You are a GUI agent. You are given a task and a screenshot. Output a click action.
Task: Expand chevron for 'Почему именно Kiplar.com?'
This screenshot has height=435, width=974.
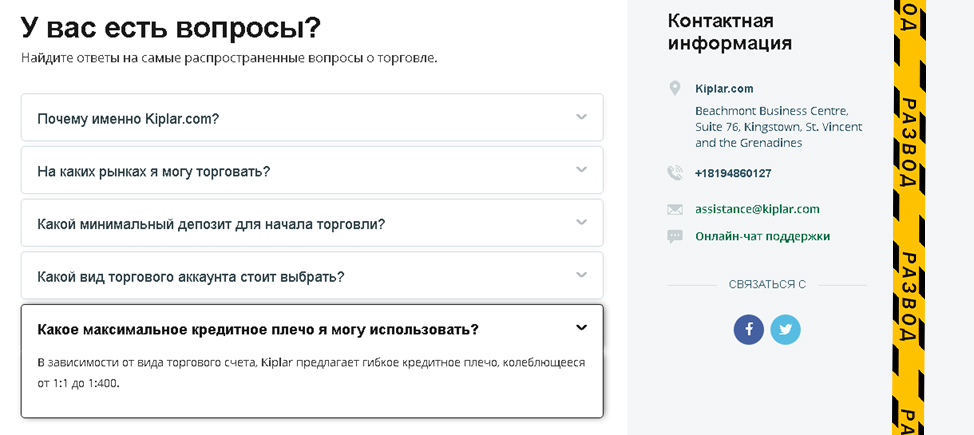pos(581,117)
